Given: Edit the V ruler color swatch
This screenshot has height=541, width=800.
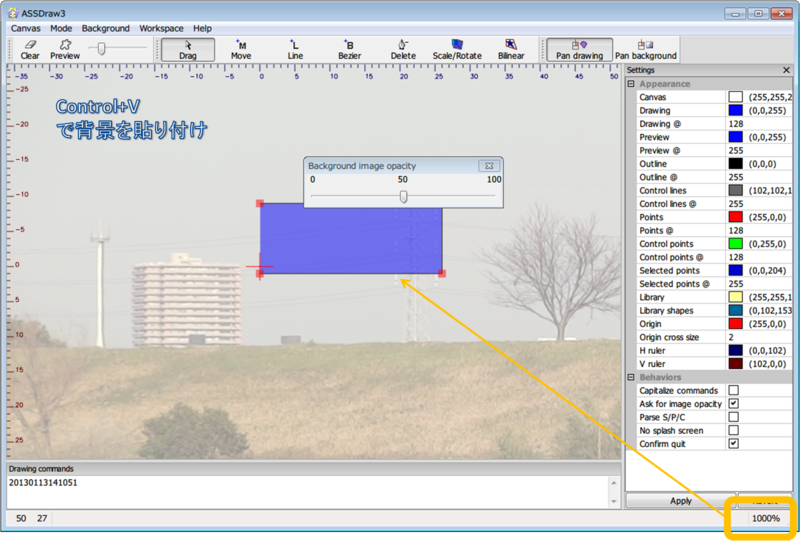Looking at the screenshot, I should [735, 363].
